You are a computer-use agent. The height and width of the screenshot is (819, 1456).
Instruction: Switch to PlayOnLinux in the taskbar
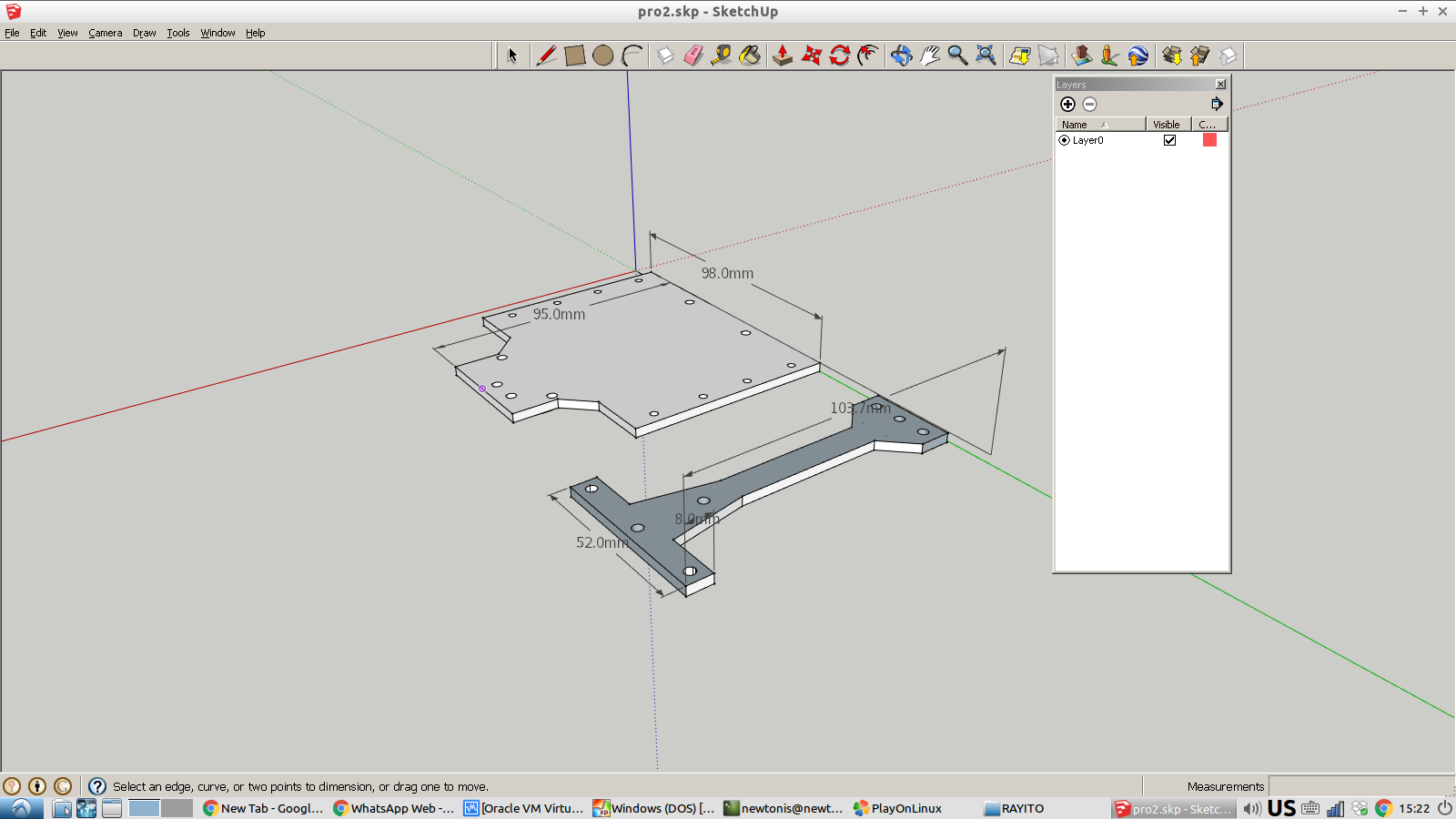click(x=897, y=808)
